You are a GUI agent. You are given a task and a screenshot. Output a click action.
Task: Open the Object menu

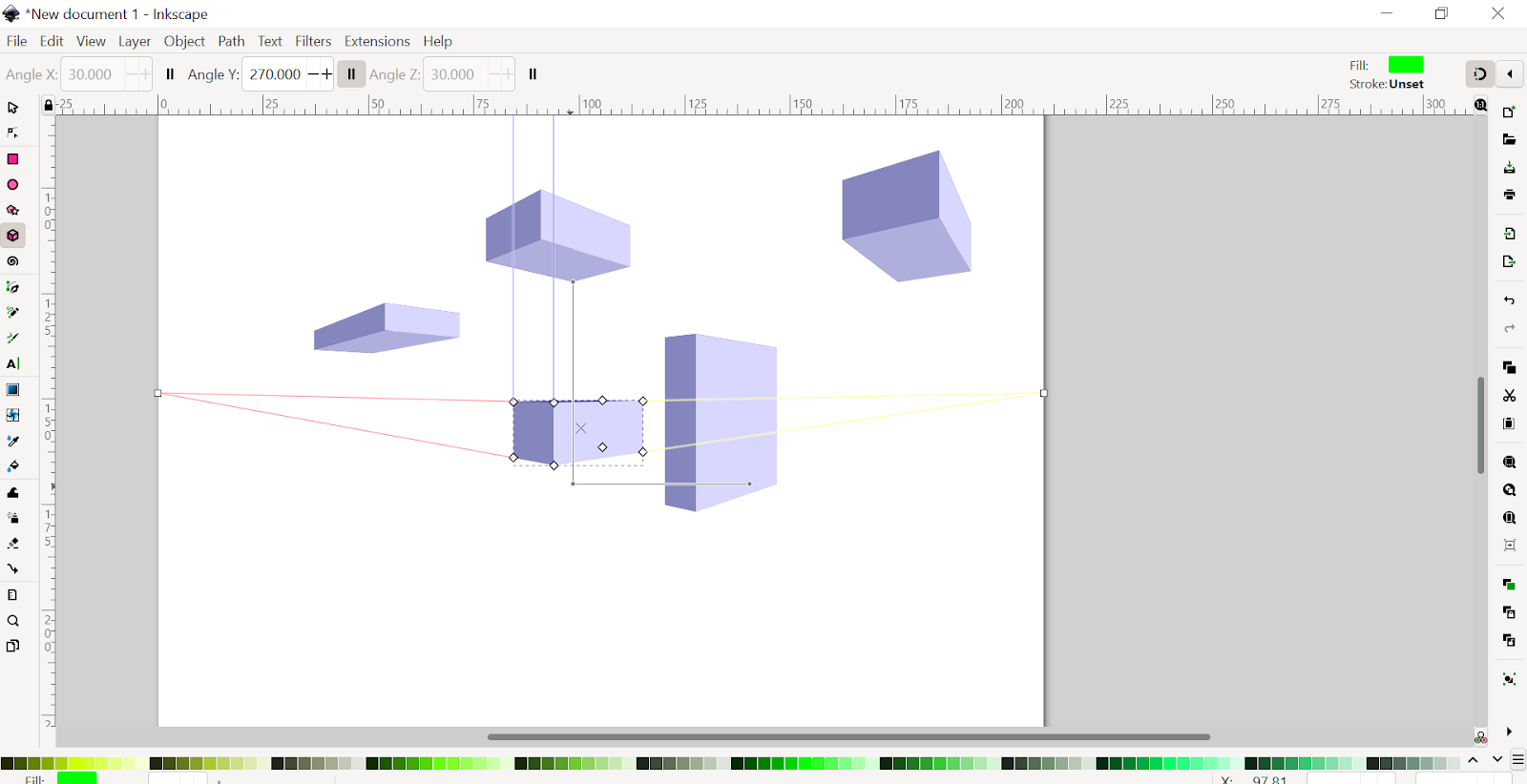pos(184,41)
